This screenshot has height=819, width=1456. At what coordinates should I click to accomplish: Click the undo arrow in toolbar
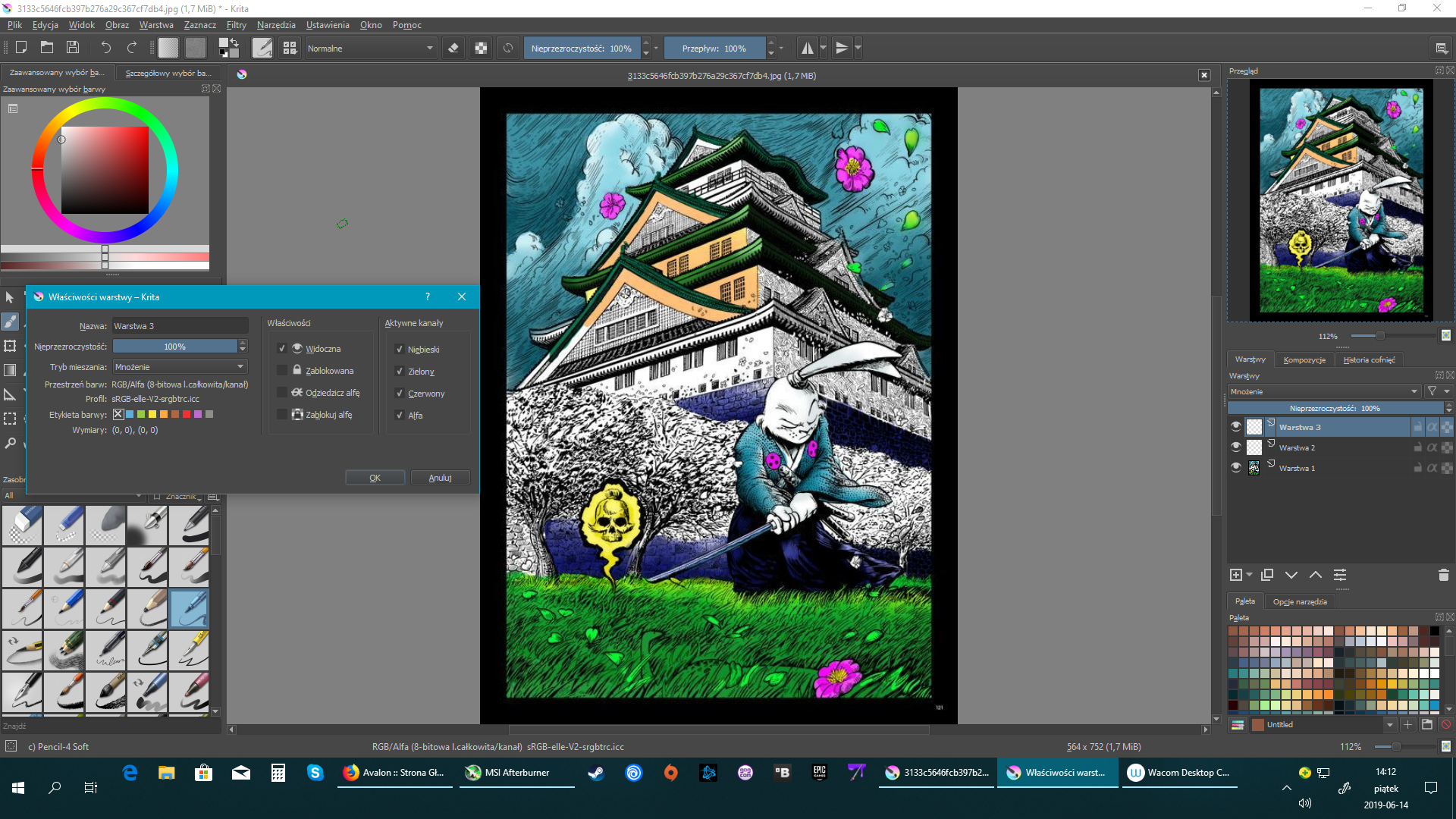[105, 48]
